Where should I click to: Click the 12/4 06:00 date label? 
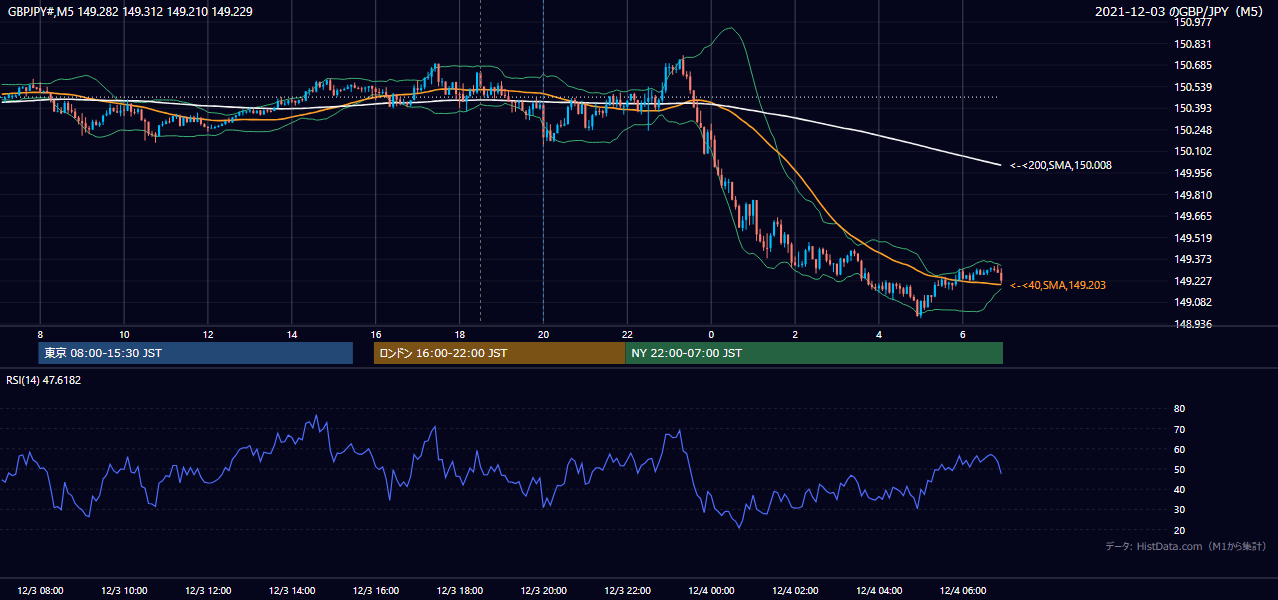pyautogui.click(x=962, y=591)
